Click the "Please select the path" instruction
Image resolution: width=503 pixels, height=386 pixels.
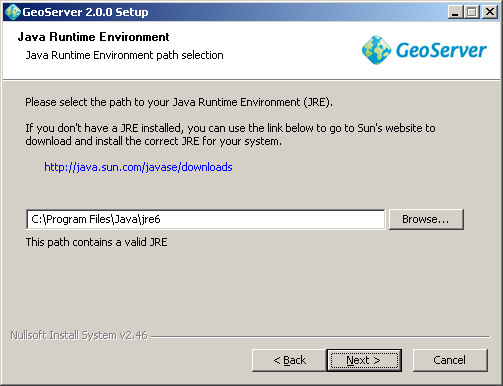[179, 102]
